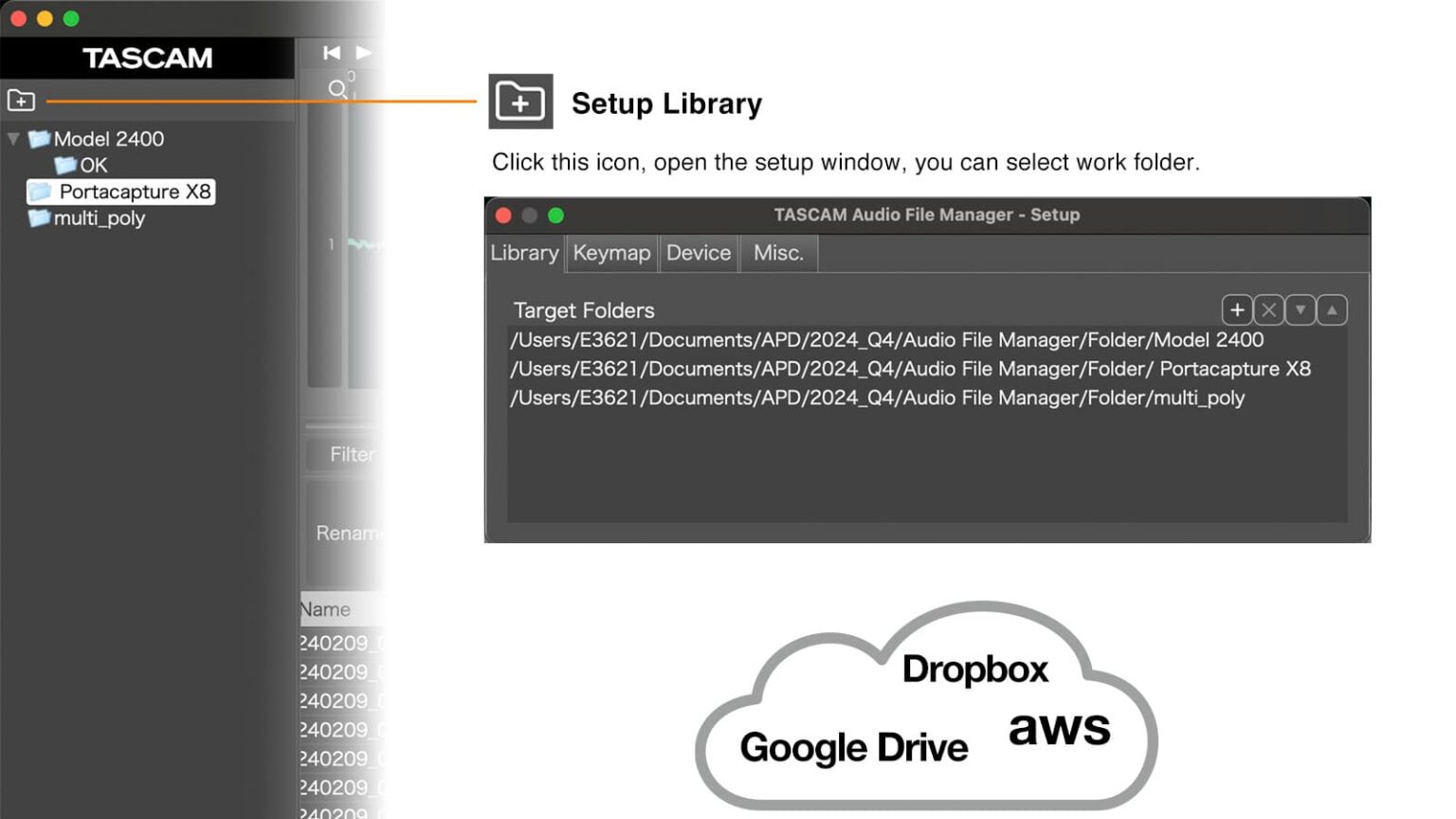
Task: Open Setup Library with the folder-plus icon
Action: [x=22, y=100]
